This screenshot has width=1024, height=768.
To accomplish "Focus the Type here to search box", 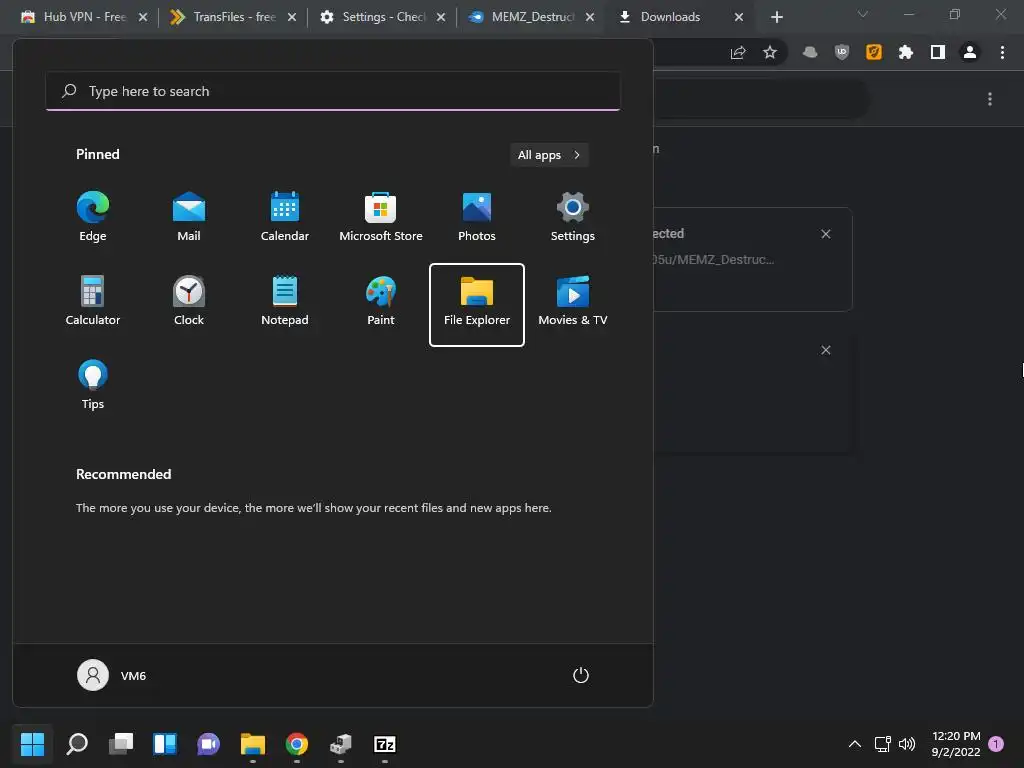I will tap(332, 91).
